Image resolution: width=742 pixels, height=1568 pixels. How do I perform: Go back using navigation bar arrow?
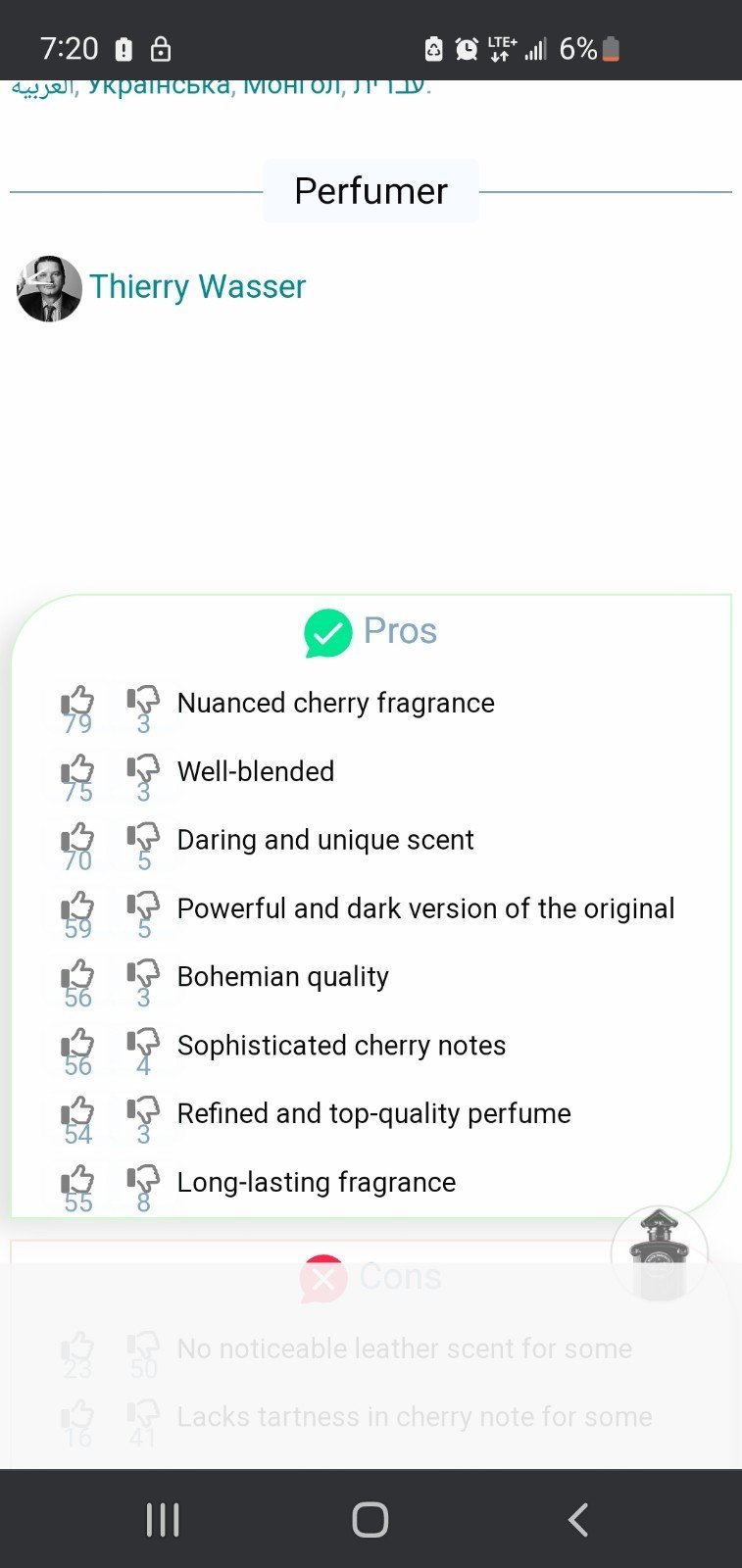(x=578, y=1520)
